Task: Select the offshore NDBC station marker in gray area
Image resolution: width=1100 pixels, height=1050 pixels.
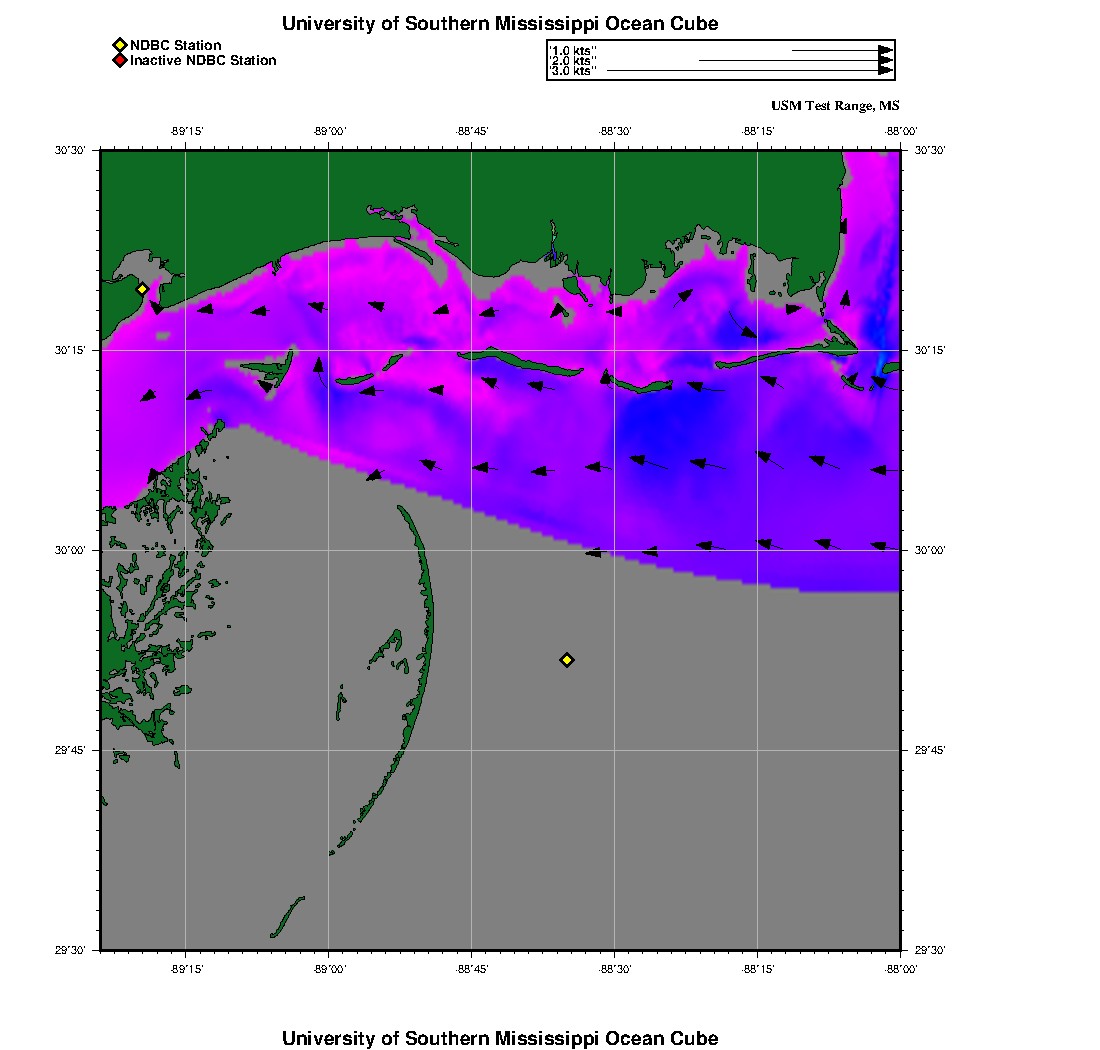Action: pyautogui.click(x=567, y=659)
